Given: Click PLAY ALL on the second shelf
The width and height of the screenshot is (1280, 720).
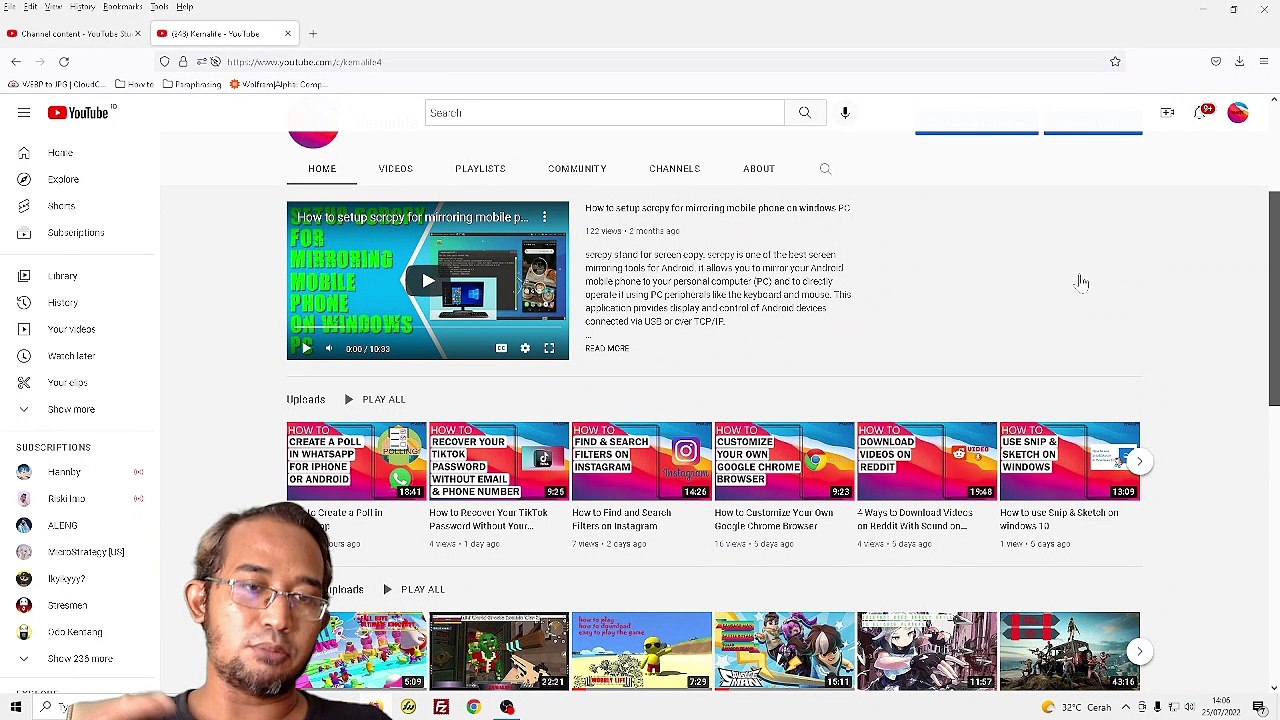Looking at the screenshot, I should (413, 590).
